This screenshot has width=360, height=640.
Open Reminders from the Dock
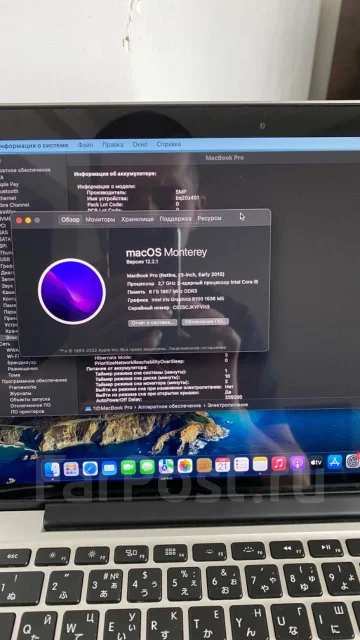point(241,464)
